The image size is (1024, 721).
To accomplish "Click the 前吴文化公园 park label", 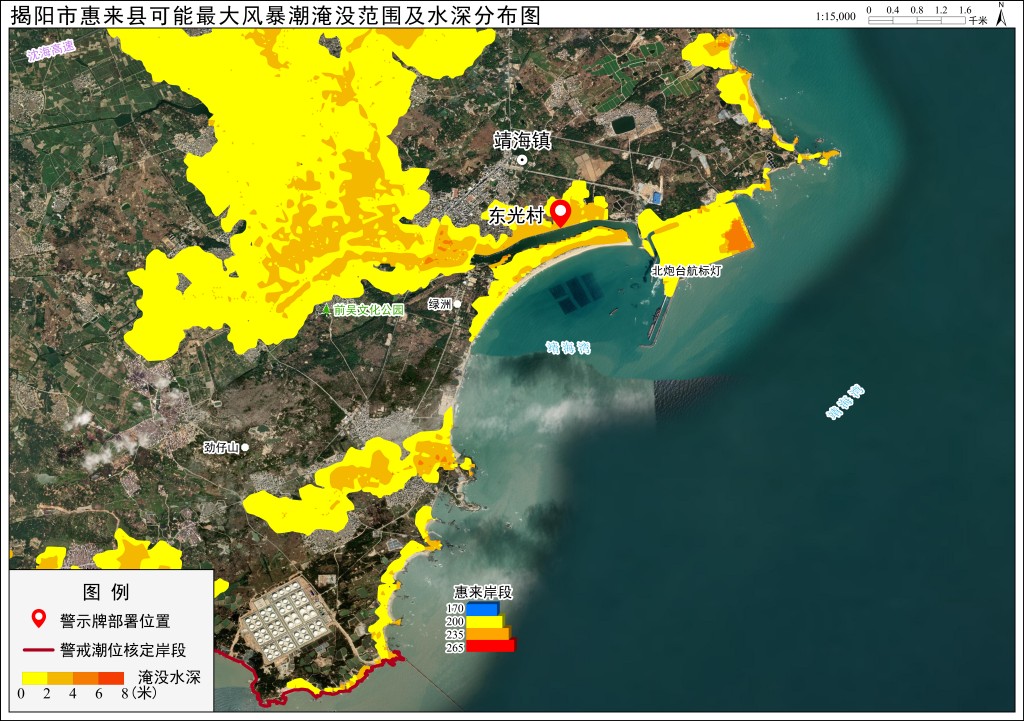I will pos(369,310).
